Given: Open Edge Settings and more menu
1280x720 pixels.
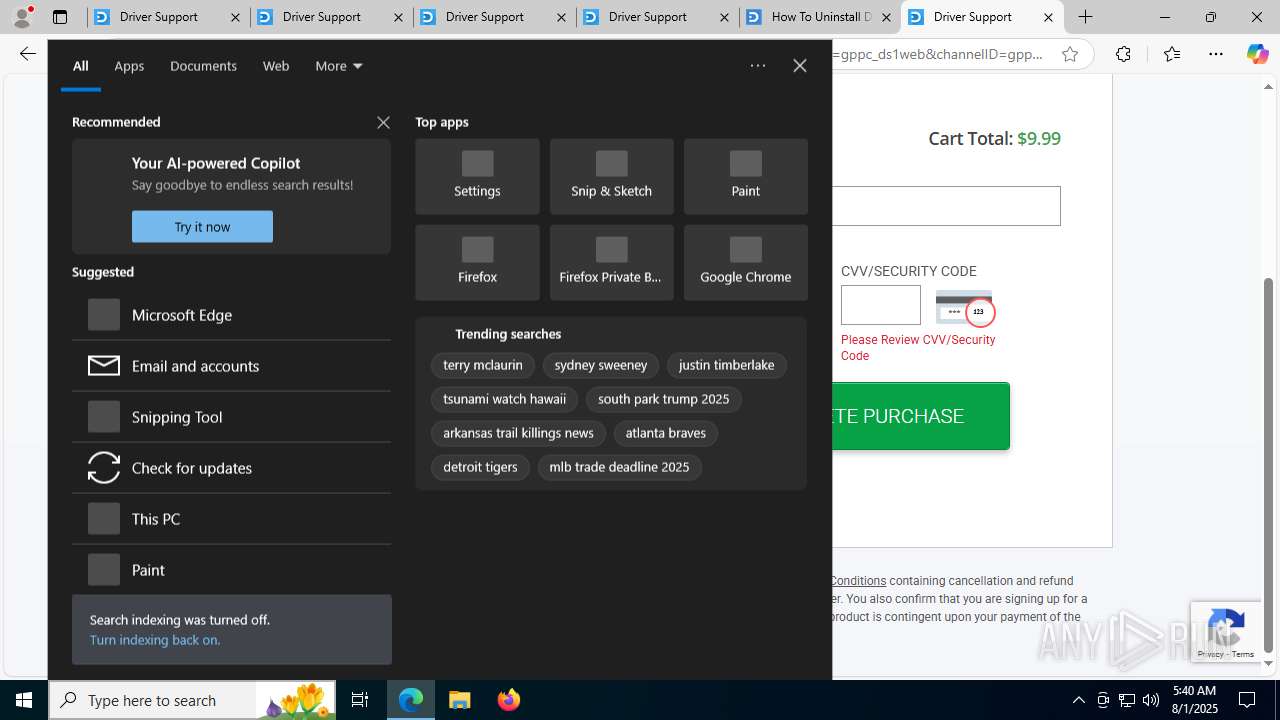Looking at the screenshot, I should click(1216, 54).
